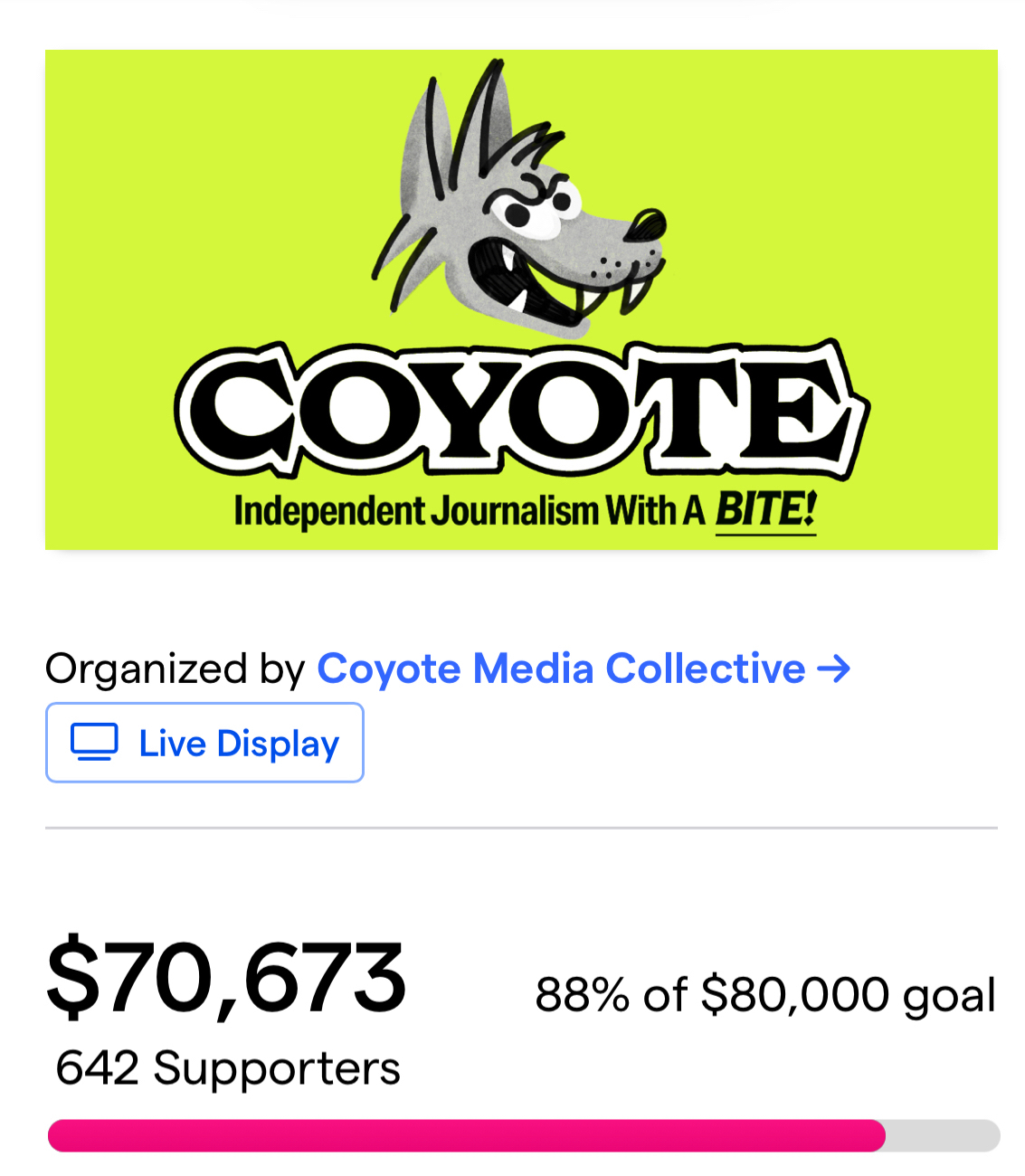Click the arrow after Coyote Media Collective
The width and height of the screenshot is (1025, 1176).
[x=833, y=669]
